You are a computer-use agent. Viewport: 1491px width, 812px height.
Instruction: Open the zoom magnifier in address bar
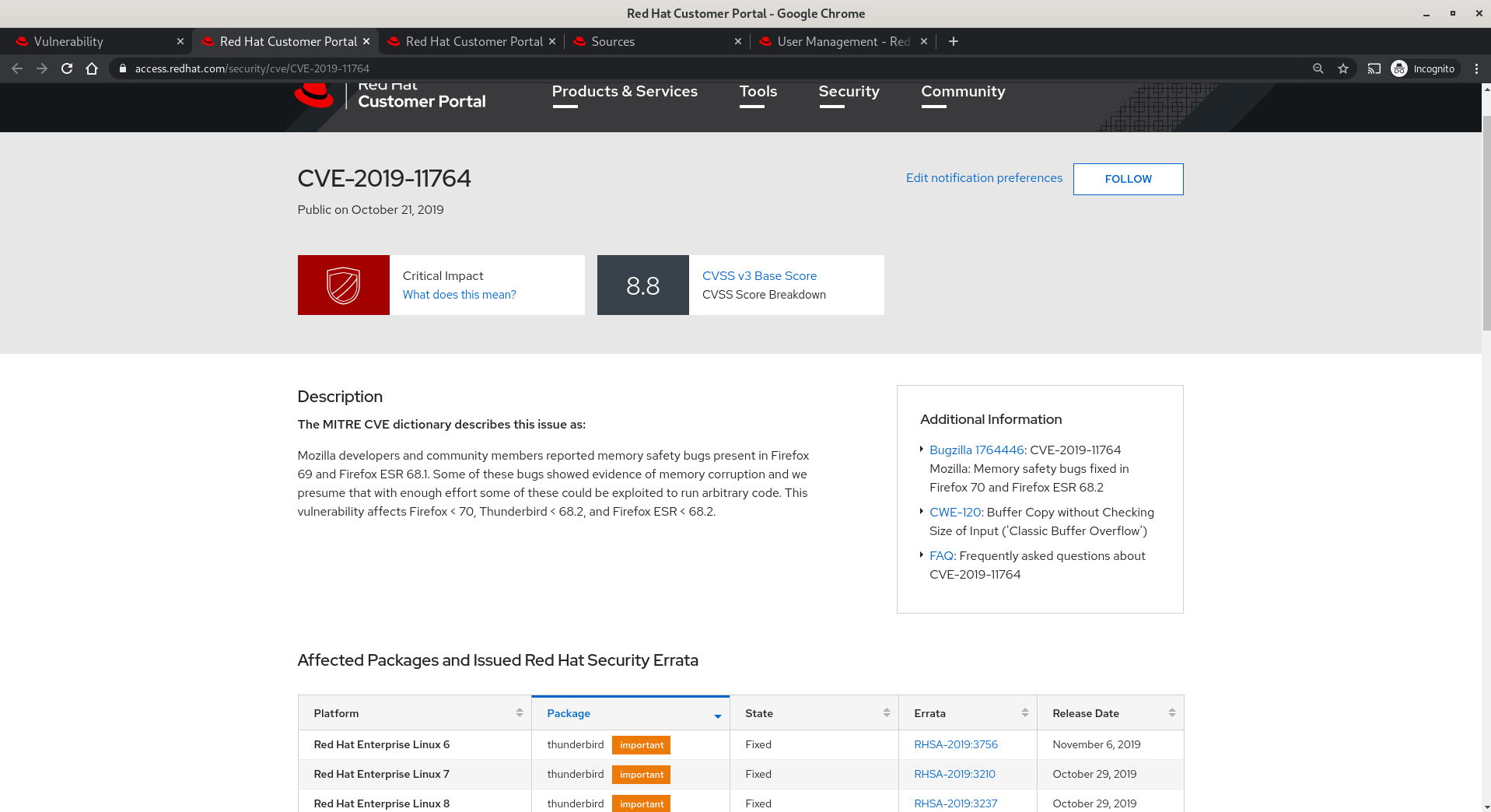pos(1318,68)
